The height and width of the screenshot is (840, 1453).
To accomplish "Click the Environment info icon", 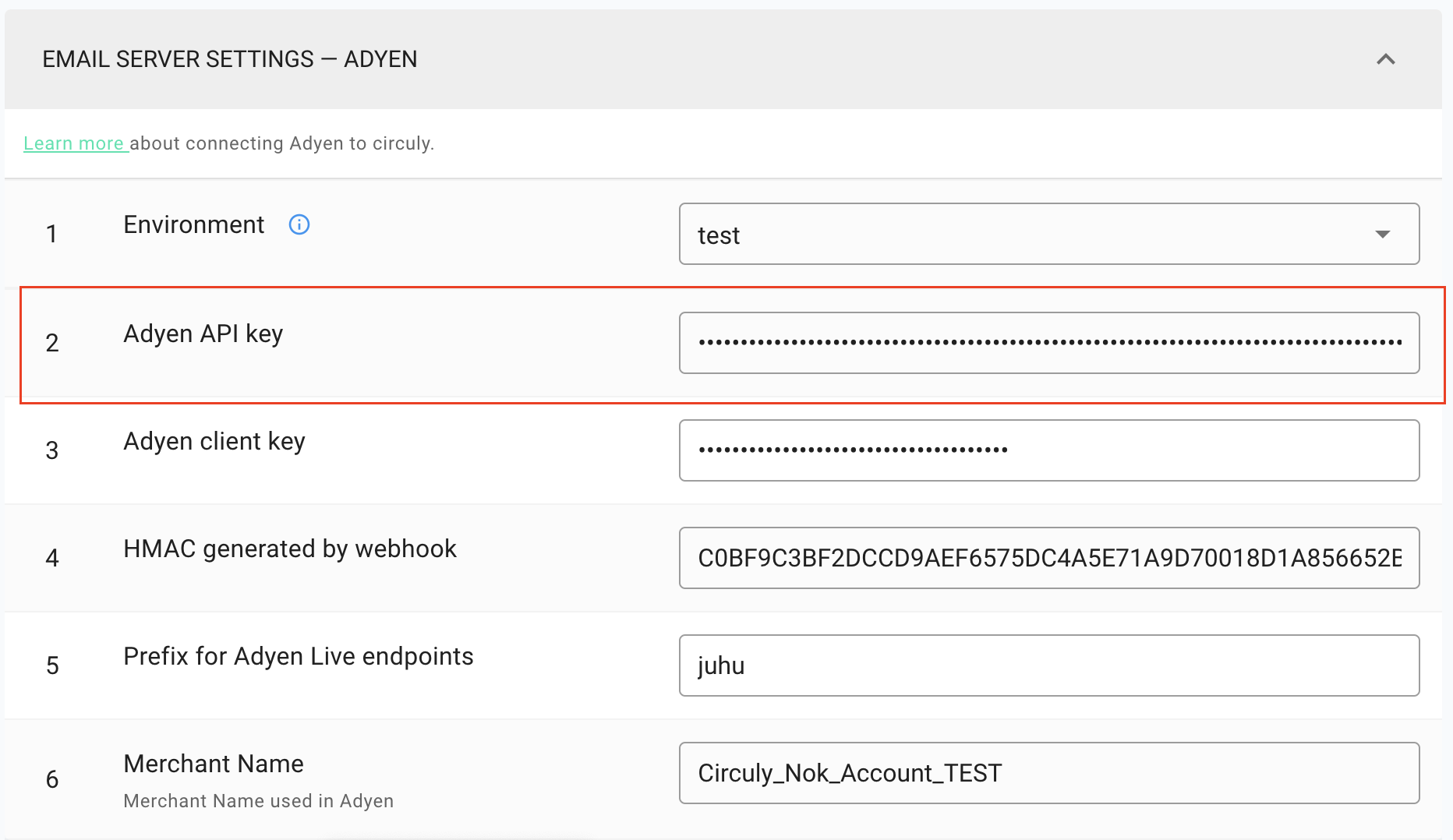I will pos(299,224).
